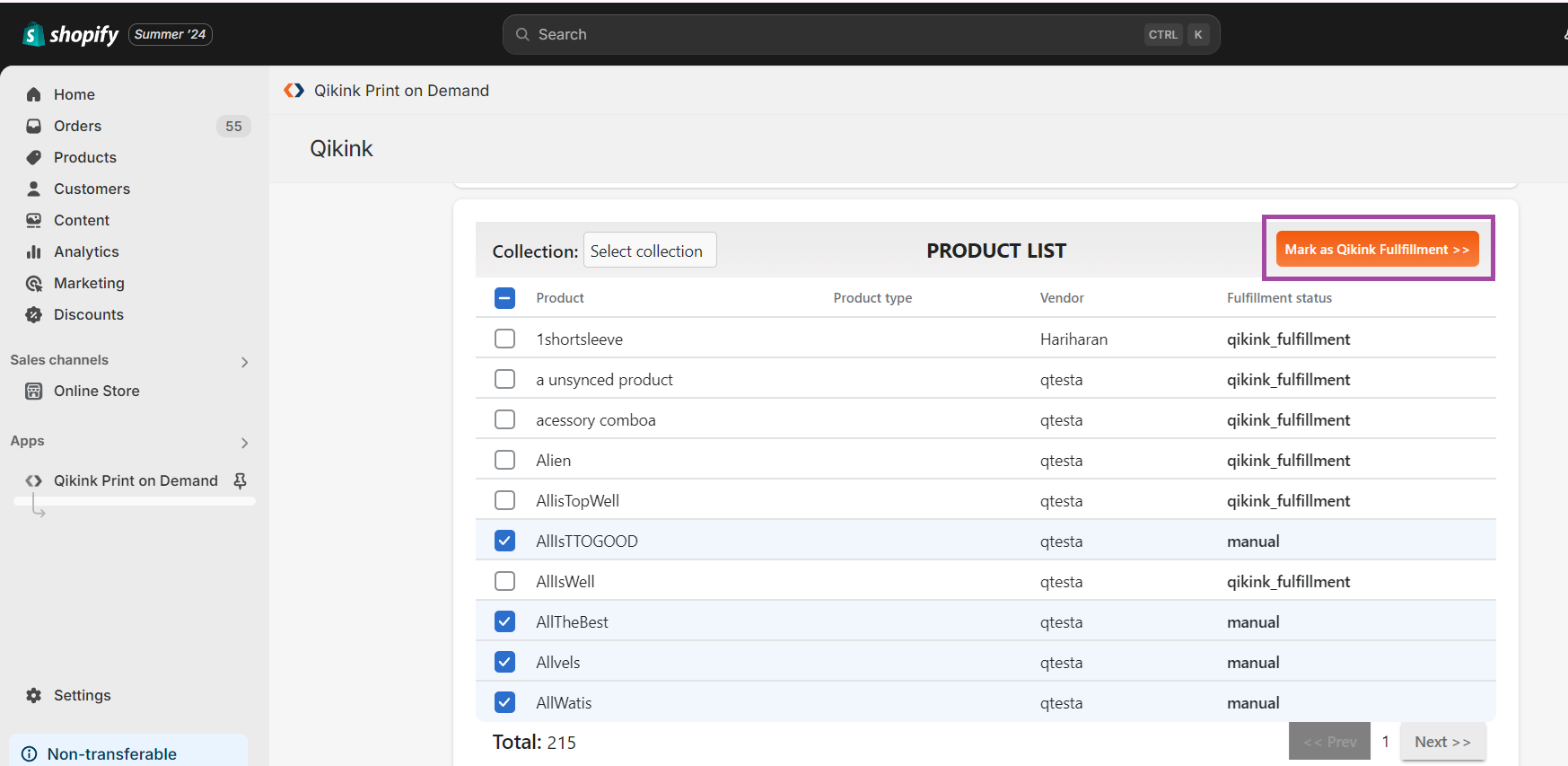Click the Vendor column header
This screenshot has height=766, width=1568.
tap(1062, 298)
